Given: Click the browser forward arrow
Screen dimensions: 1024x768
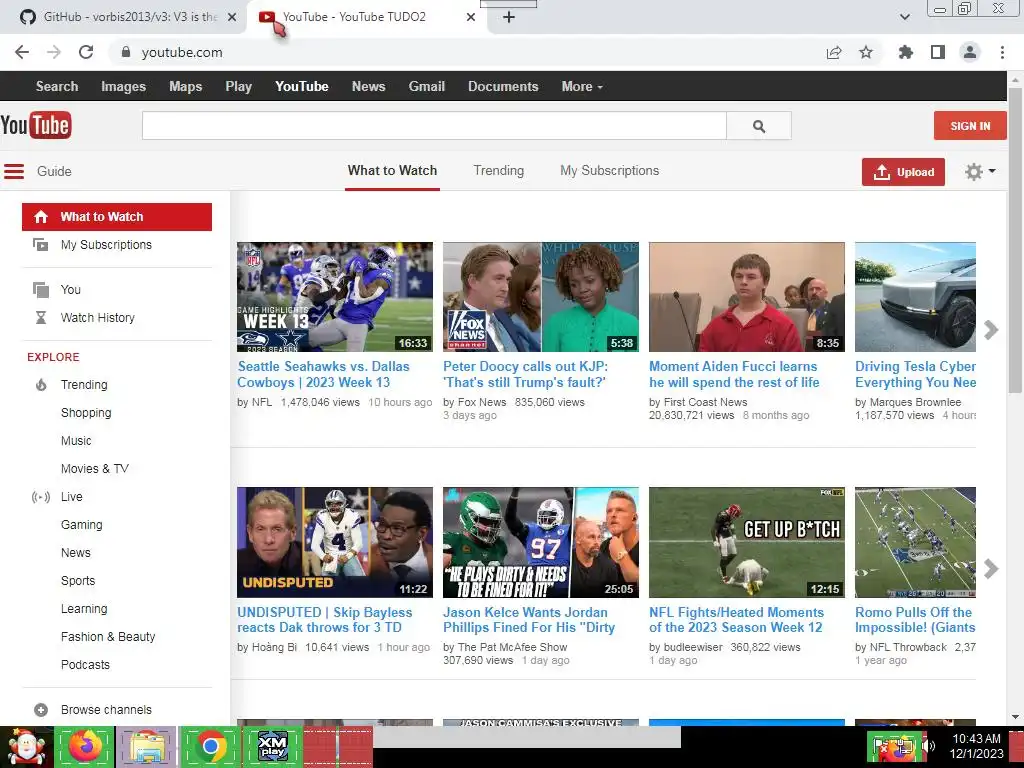Looking at the screenshot, I should pos(54,52).
